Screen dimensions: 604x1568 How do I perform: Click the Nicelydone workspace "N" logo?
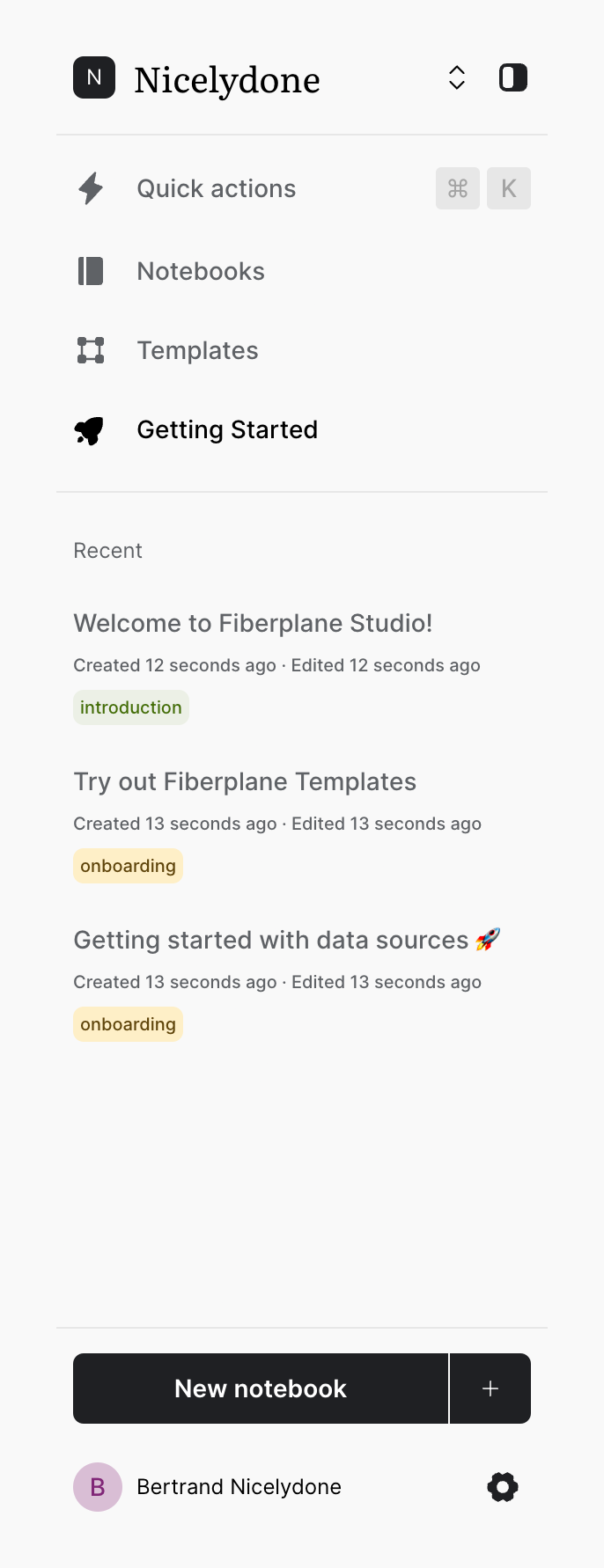(94, 77)
